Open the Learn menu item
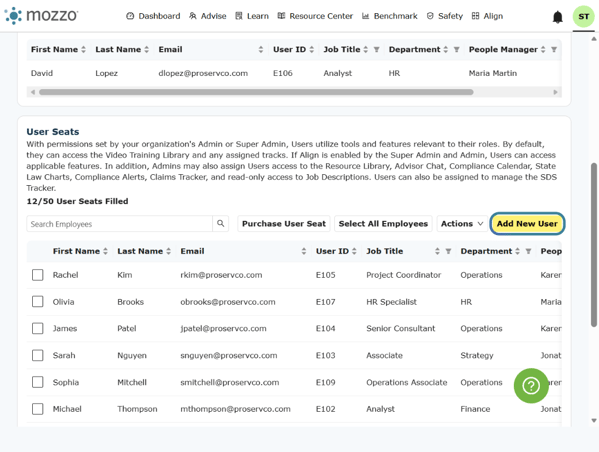599x452 pixels. point(252,16)
